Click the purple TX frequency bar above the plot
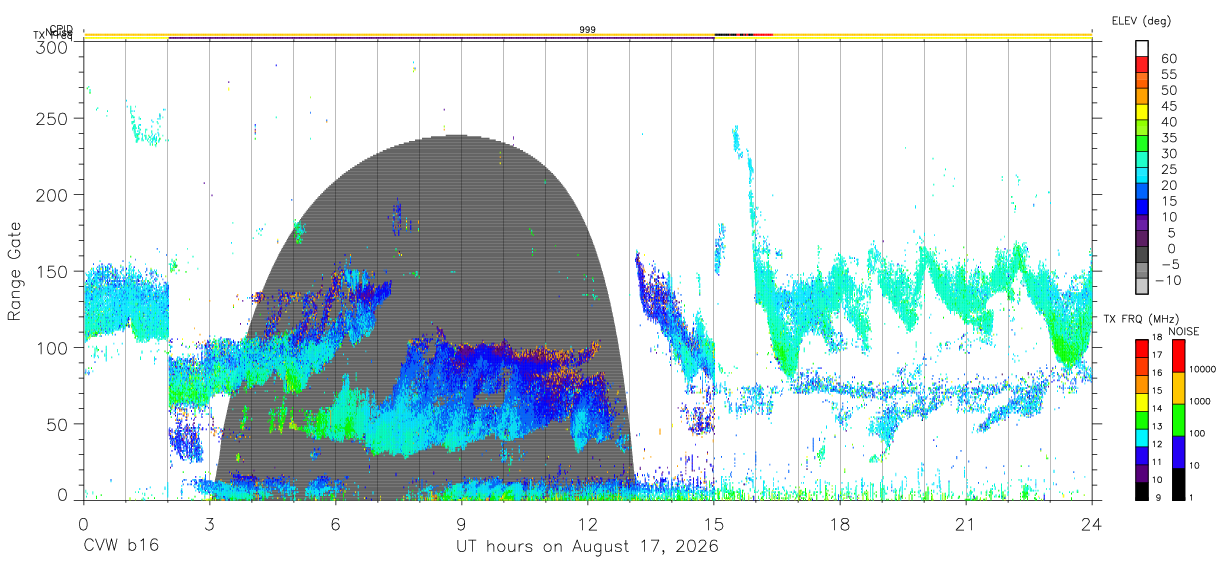The image size is (1228, 567). click(441, 38)
